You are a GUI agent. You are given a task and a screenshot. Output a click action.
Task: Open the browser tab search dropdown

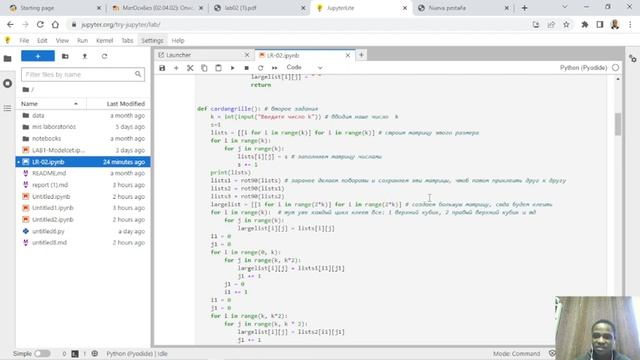564,7
